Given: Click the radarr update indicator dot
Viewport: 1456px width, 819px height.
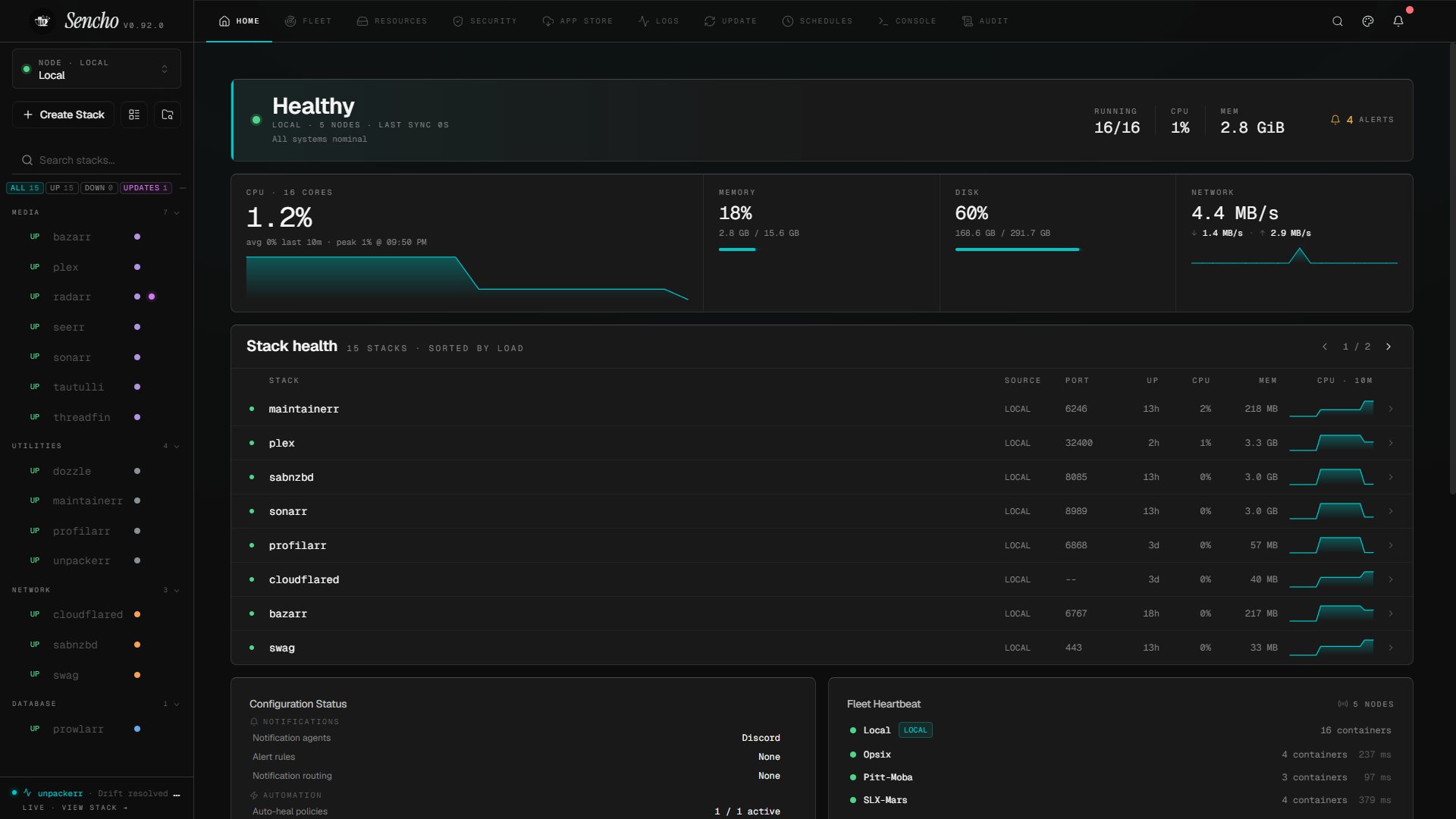Looking at the screenshot, I should tap(152, 297).
